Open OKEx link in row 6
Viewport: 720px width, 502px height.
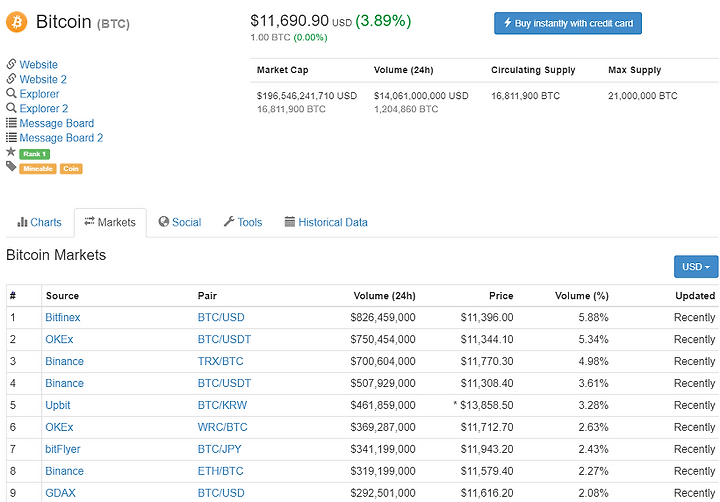tap(59, 427)
